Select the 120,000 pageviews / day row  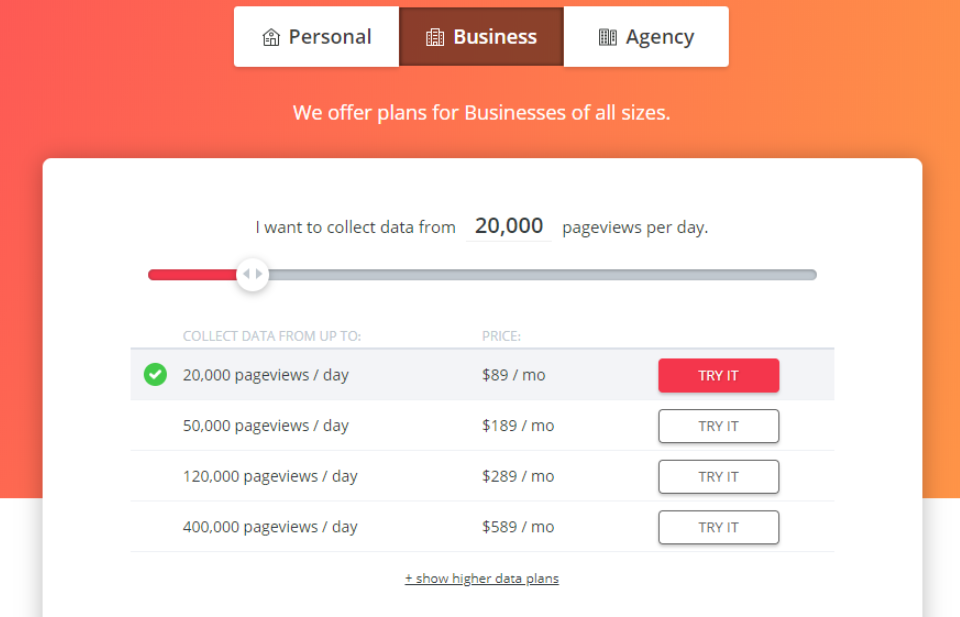tap(482, 476)
